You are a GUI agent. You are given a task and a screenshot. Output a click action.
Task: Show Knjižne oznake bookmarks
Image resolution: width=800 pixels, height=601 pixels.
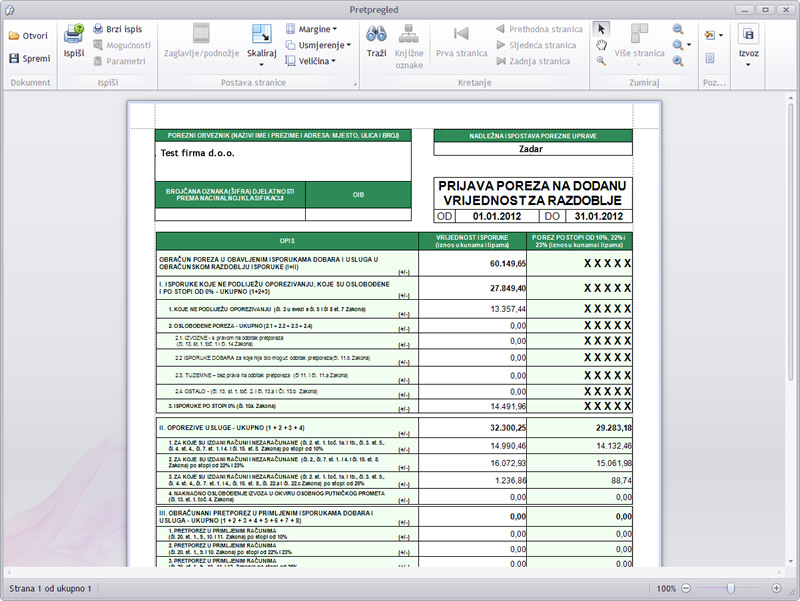tap(409, 46)
